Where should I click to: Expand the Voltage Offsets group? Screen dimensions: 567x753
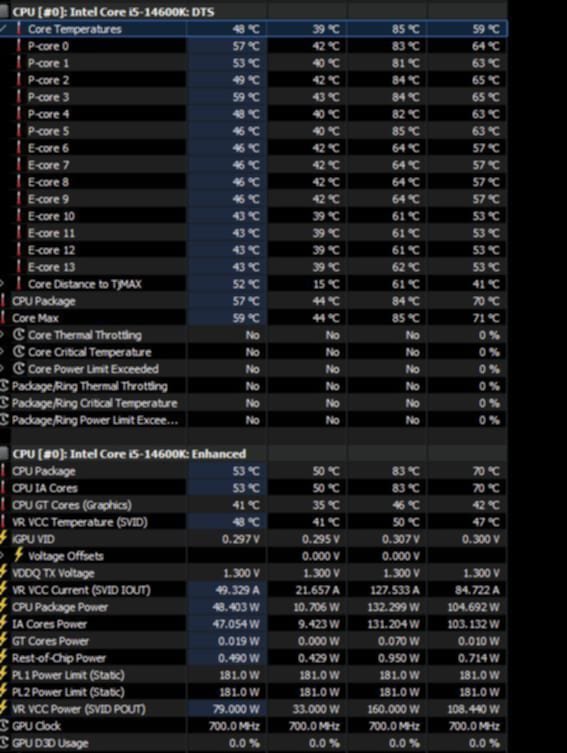(2, 556)
